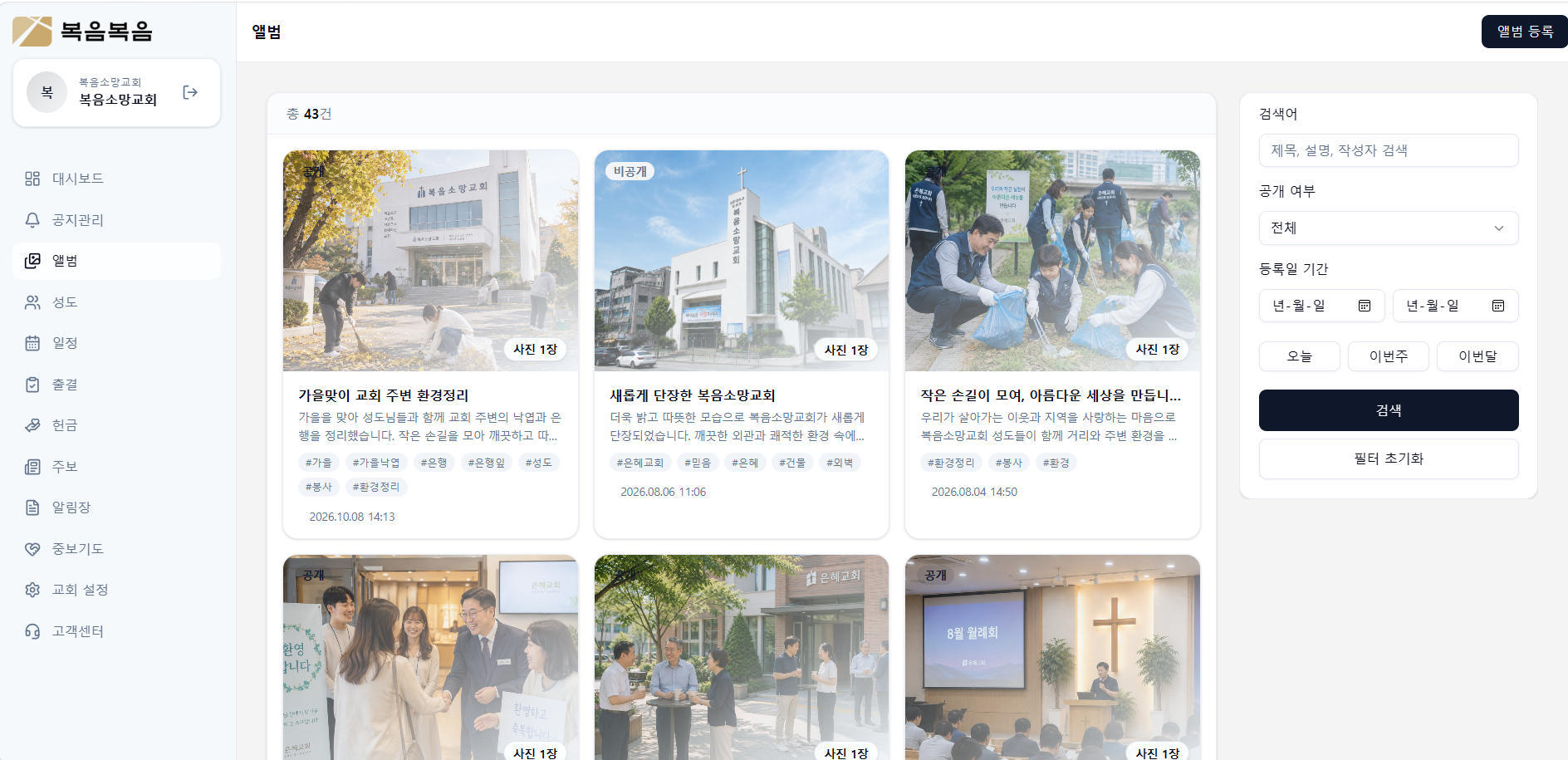
Task: Open the 가을맞이 교회 주변 환경정리 photo
Action: coord(430,261)
